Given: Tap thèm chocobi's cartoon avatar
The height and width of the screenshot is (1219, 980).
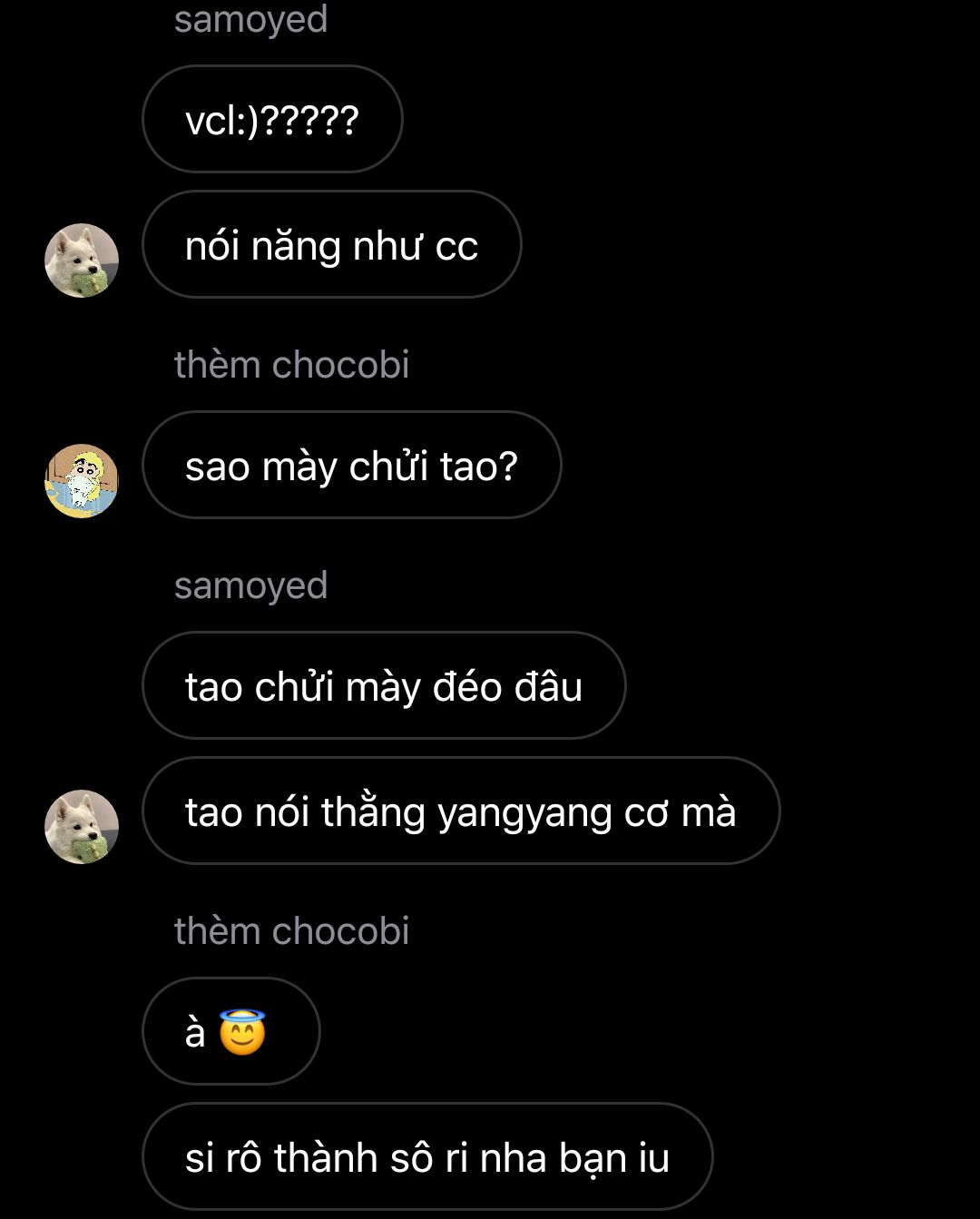Looking at the screenshot, I should 82,481.
